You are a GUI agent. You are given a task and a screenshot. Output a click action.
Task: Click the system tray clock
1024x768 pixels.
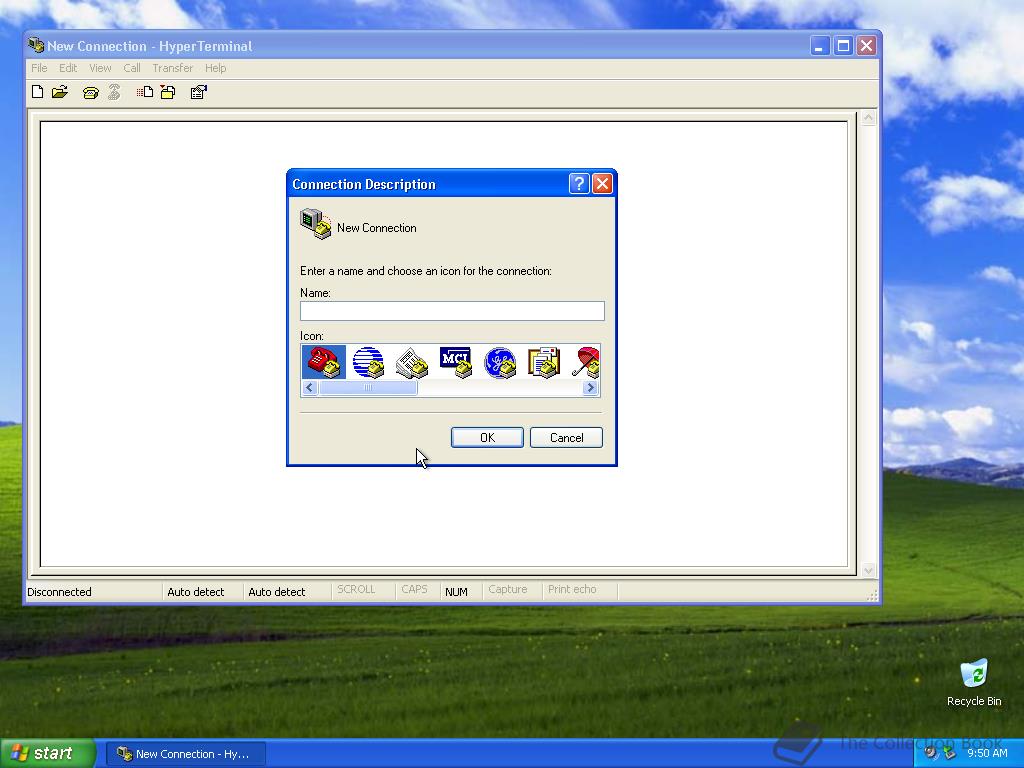tap(987, 753)
